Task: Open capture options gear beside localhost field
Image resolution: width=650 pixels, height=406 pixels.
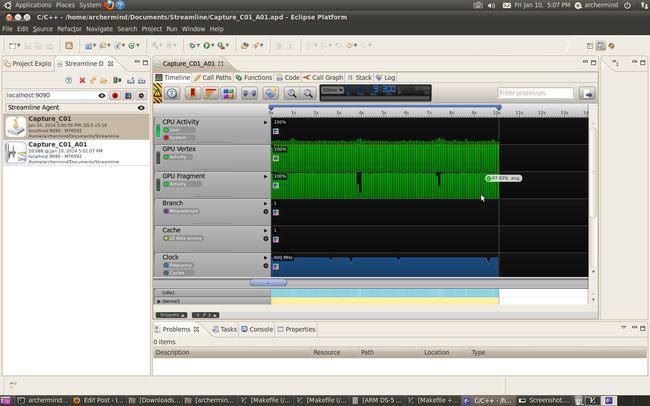Action: pyautogui.click(x=141, y=95)
